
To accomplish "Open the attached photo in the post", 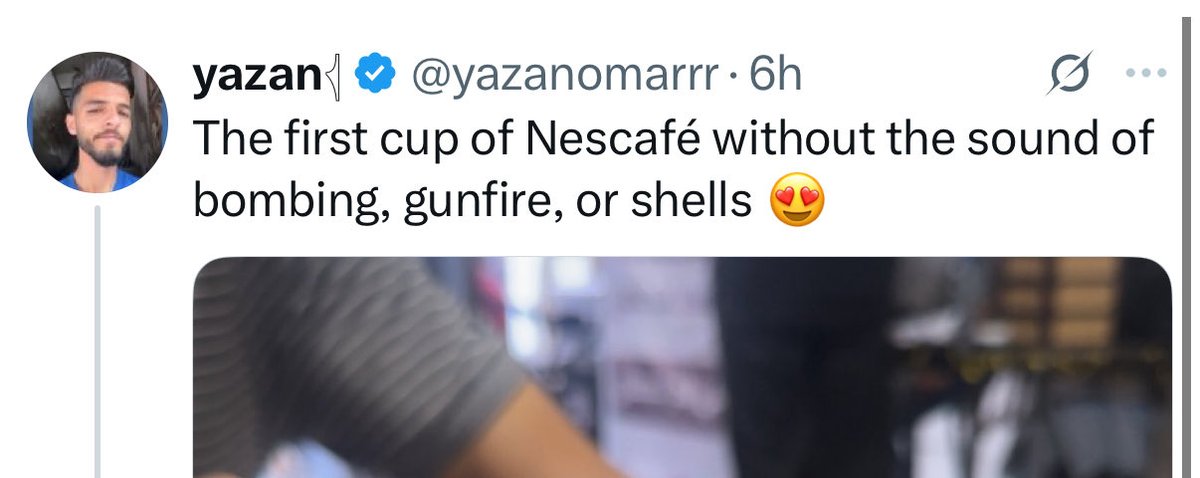I will tap(681, 367).
